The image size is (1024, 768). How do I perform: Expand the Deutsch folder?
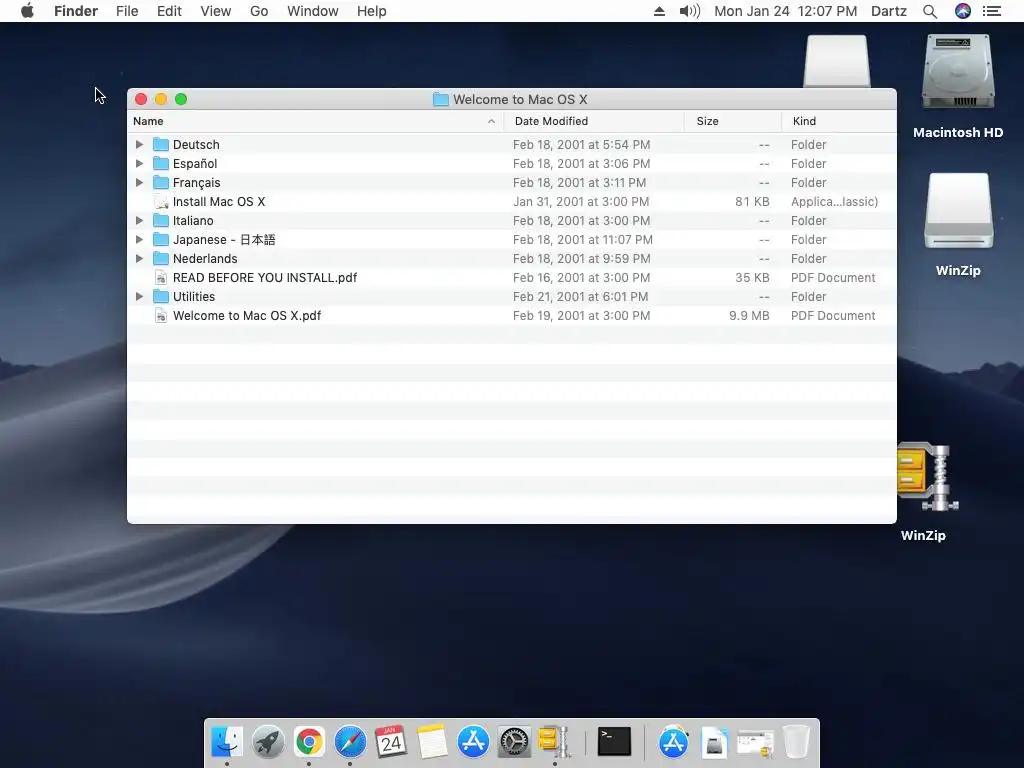(x=139, y=144)
